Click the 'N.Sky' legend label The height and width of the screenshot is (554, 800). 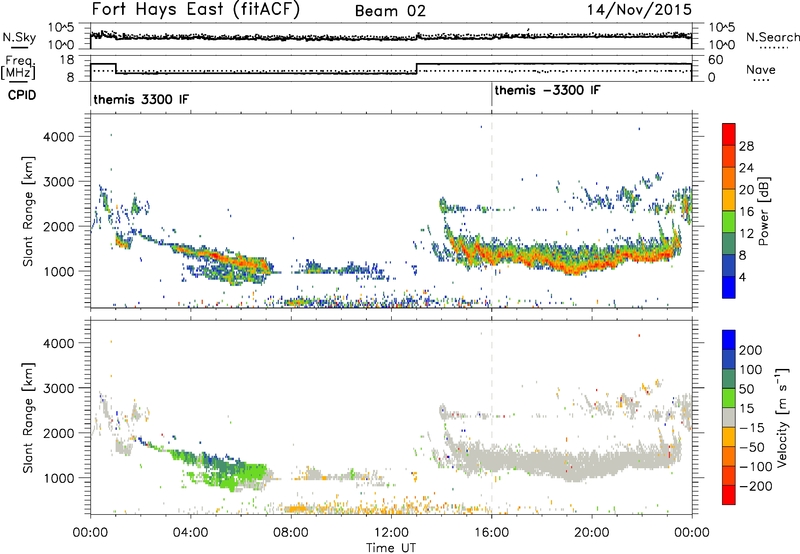pyautogui.click(x=19, y=37)
